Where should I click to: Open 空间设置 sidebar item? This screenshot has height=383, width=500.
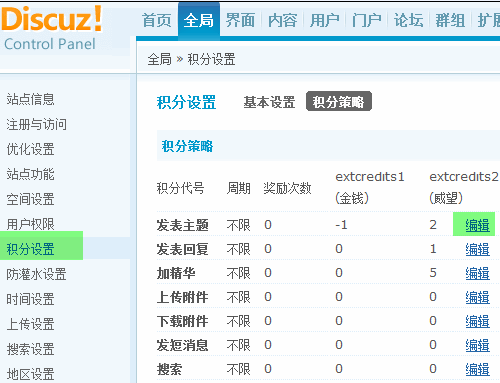(x=31, y=199)
